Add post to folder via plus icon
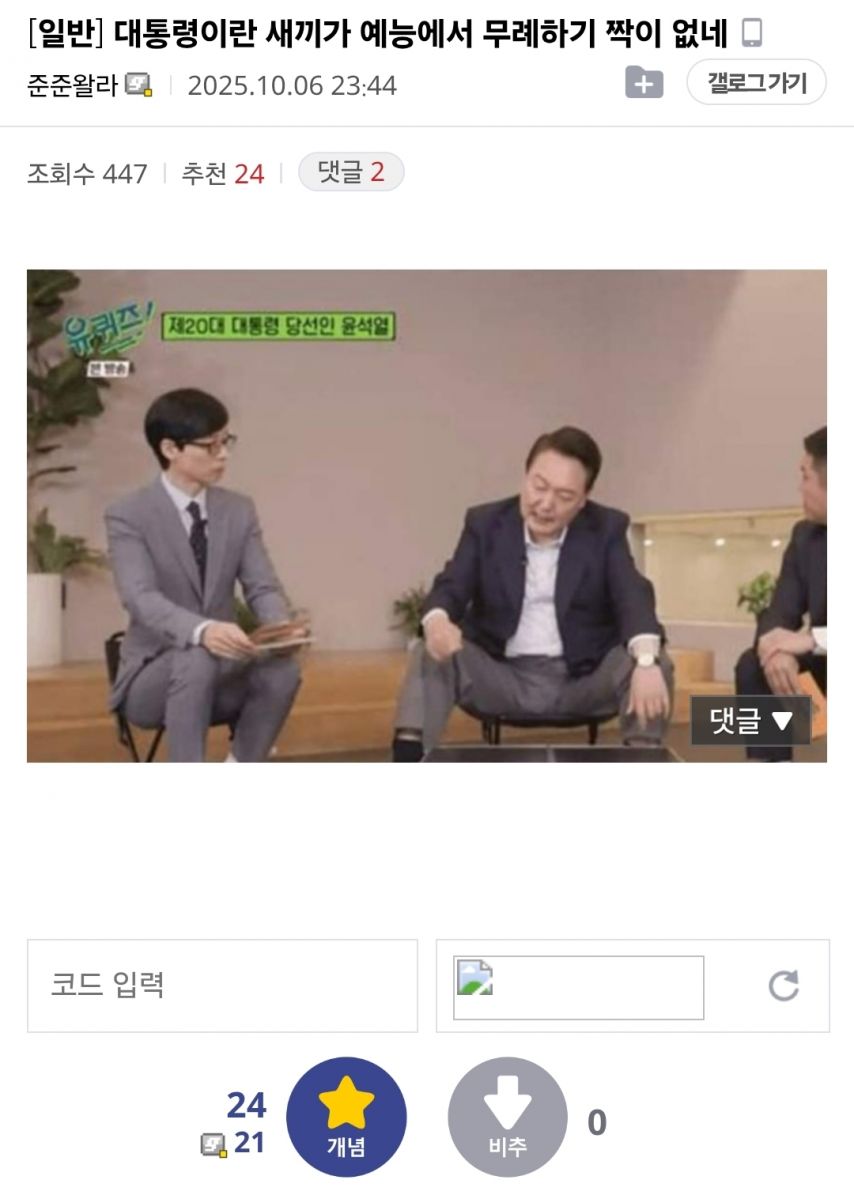 (644, 82)
